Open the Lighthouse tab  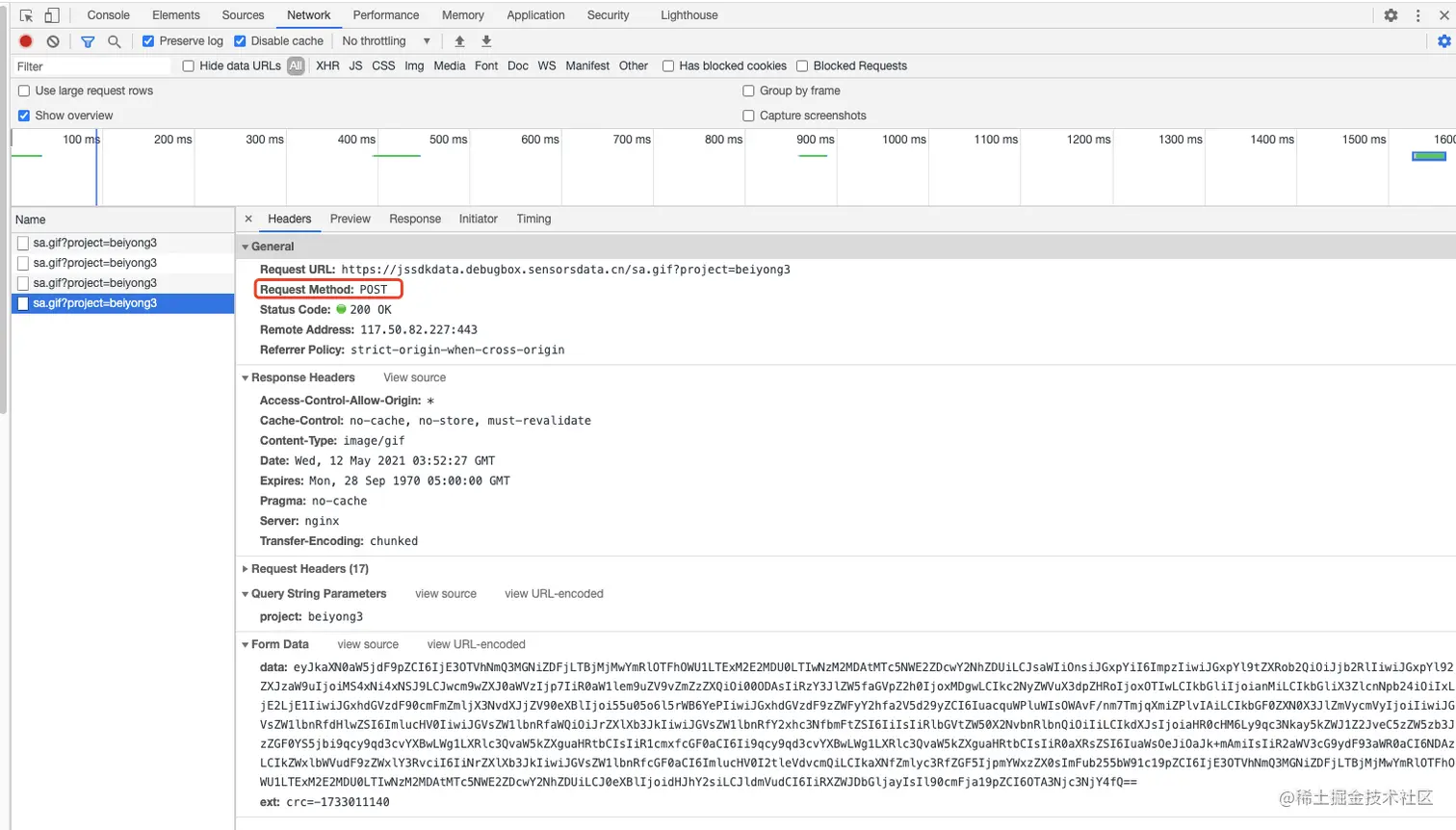click(x=689, y=15)
